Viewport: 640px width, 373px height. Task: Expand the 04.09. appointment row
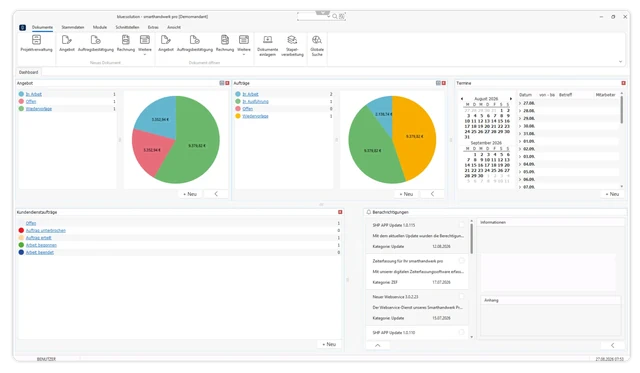pos(520,164)
